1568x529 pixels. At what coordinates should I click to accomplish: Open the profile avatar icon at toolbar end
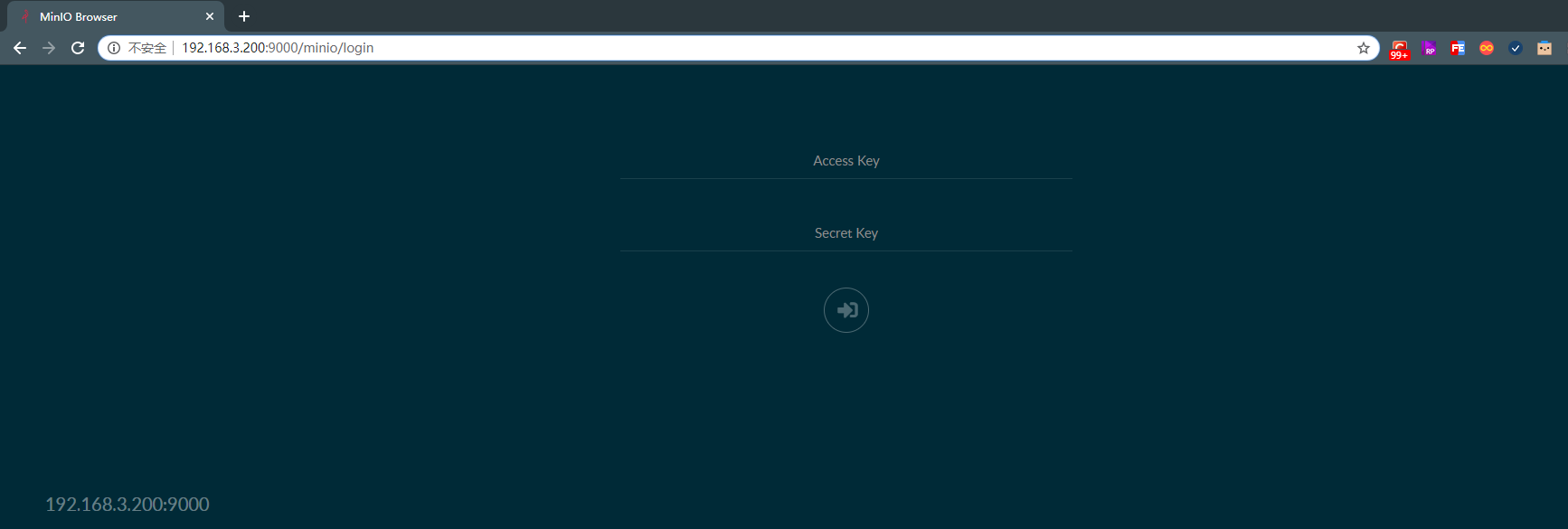point(1544,49)
